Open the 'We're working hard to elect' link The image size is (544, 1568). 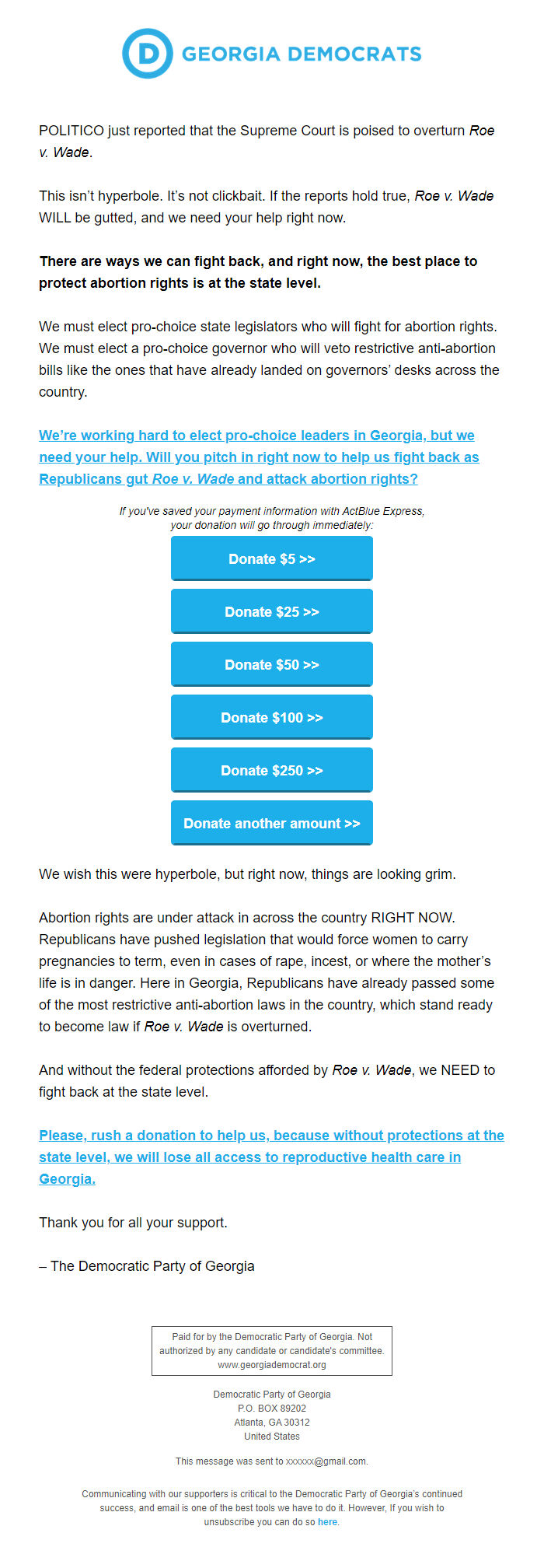coord(260,457)
